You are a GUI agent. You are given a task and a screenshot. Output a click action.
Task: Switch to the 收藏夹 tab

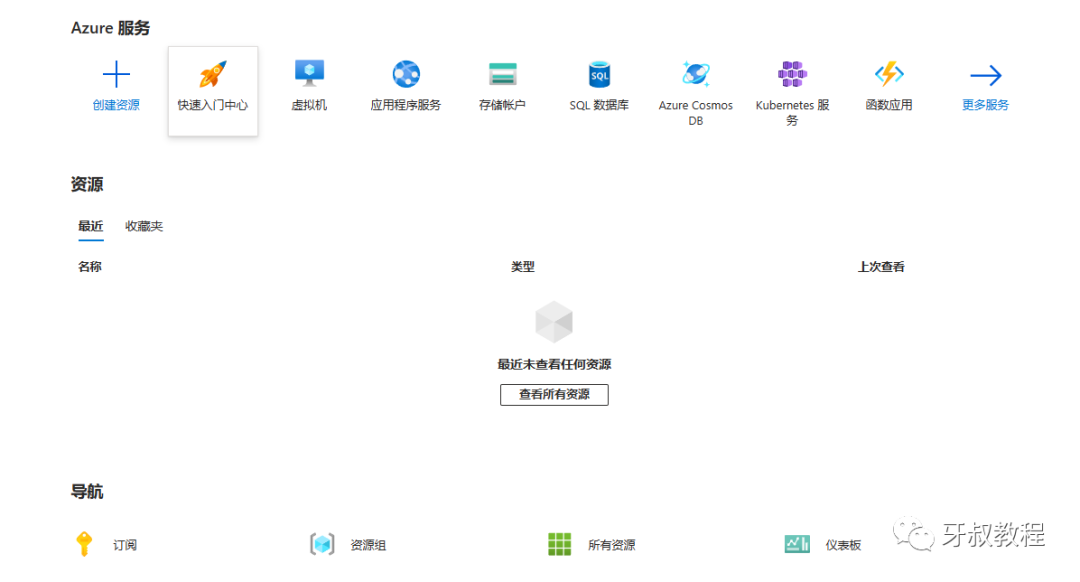[144, 227]
